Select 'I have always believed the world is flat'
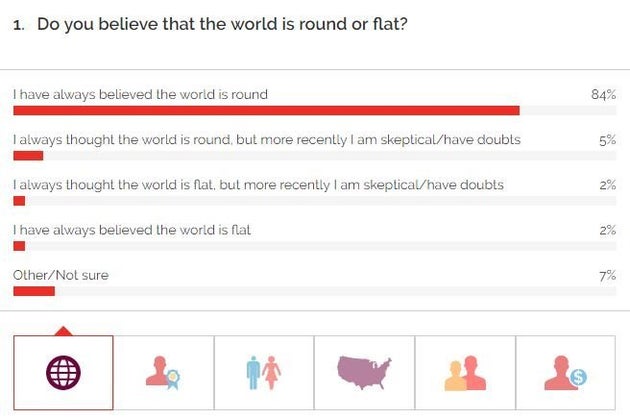630x418 pixels. click(131, 230)
